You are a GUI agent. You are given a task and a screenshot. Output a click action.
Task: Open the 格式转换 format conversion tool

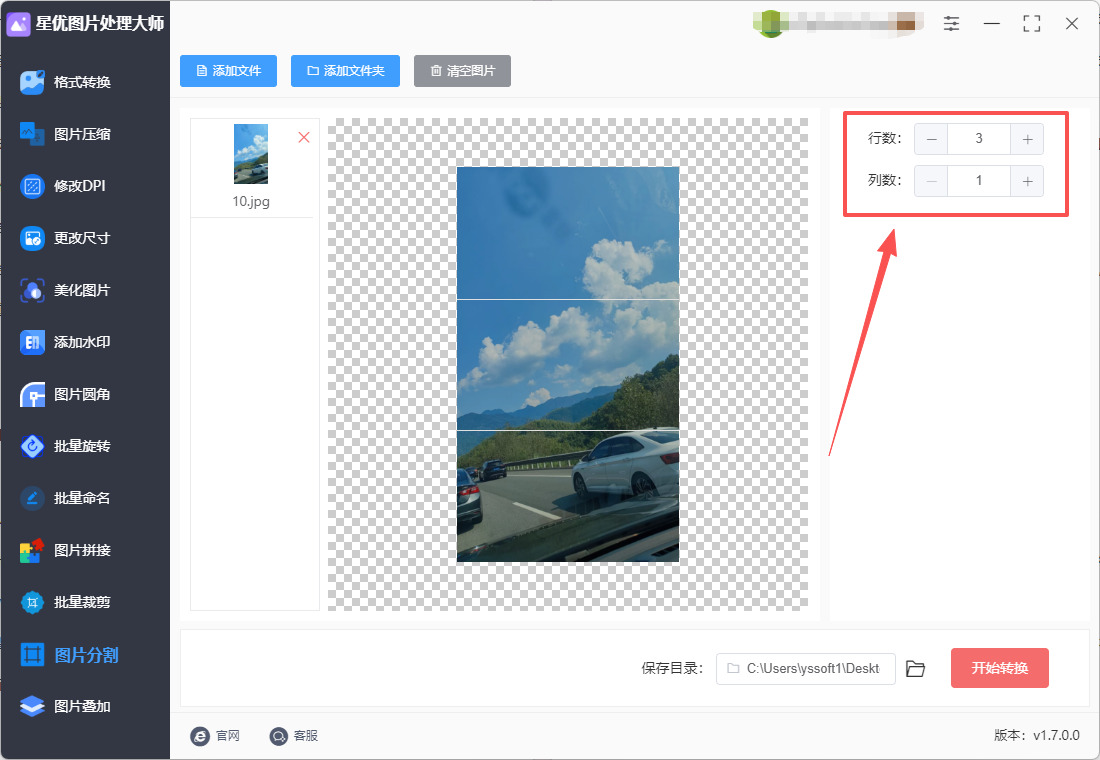[x=65, y=82]
